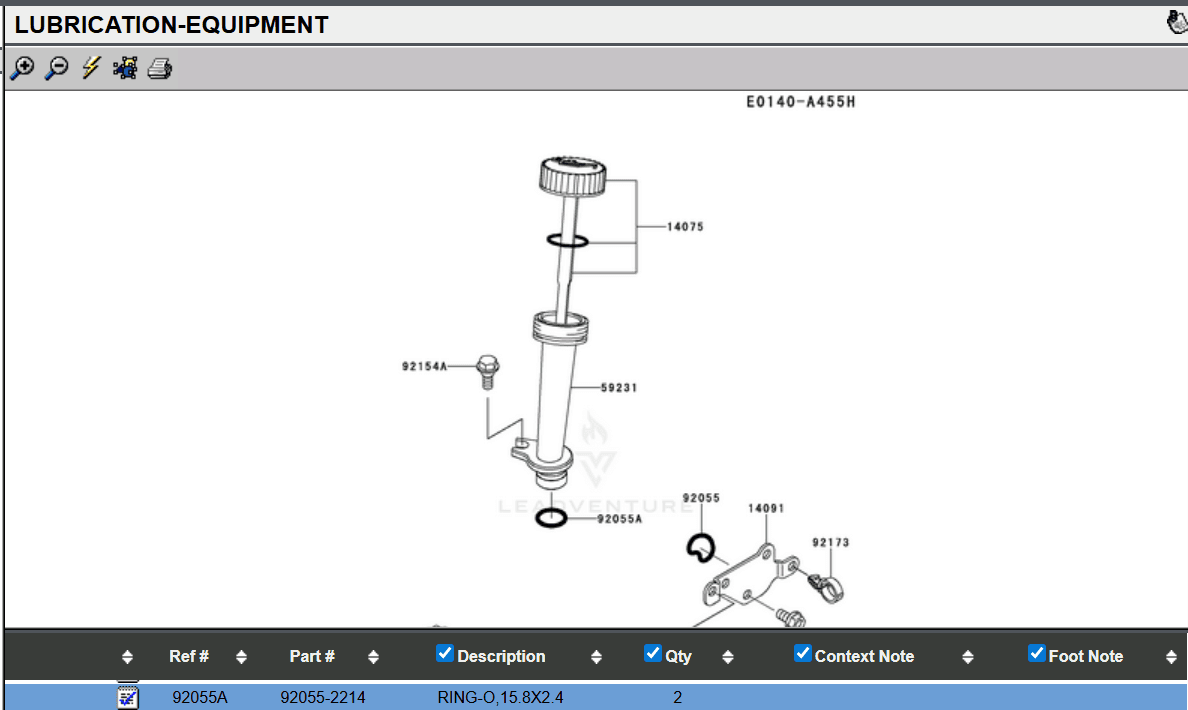
Task: Open the notes icon for row 92055A
Action: point(128,696)
